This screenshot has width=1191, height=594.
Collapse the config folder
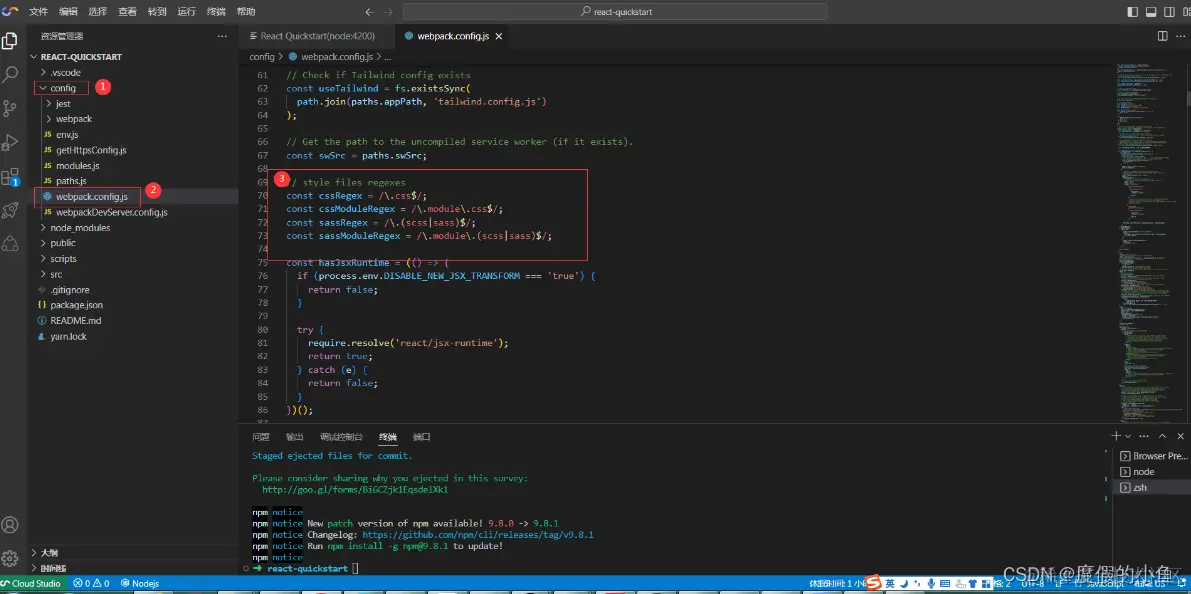coord(62,88)
